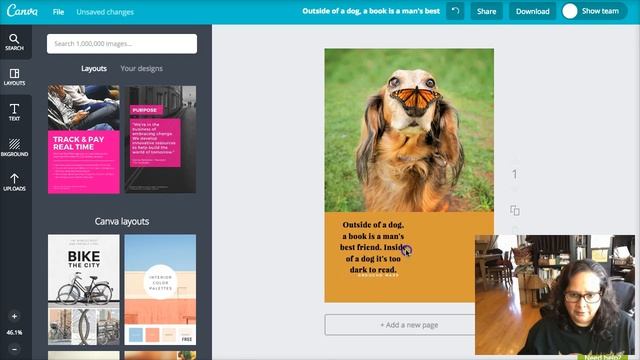Zoom out with the minus button
Screen dimensions: 640x360
(x=14, y=349)
